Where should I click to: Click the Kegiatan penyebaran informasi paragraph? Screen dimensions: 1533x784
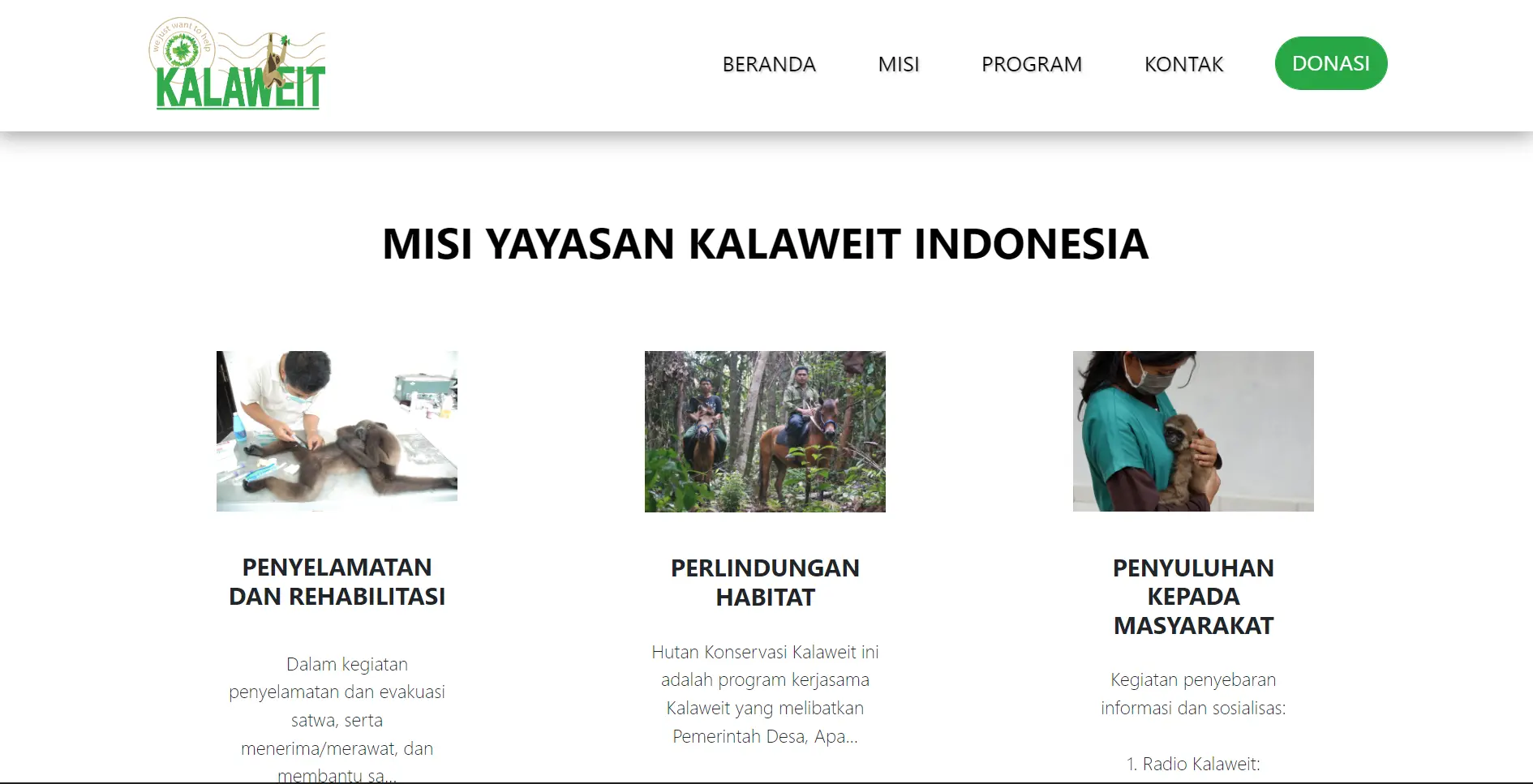1193,694
